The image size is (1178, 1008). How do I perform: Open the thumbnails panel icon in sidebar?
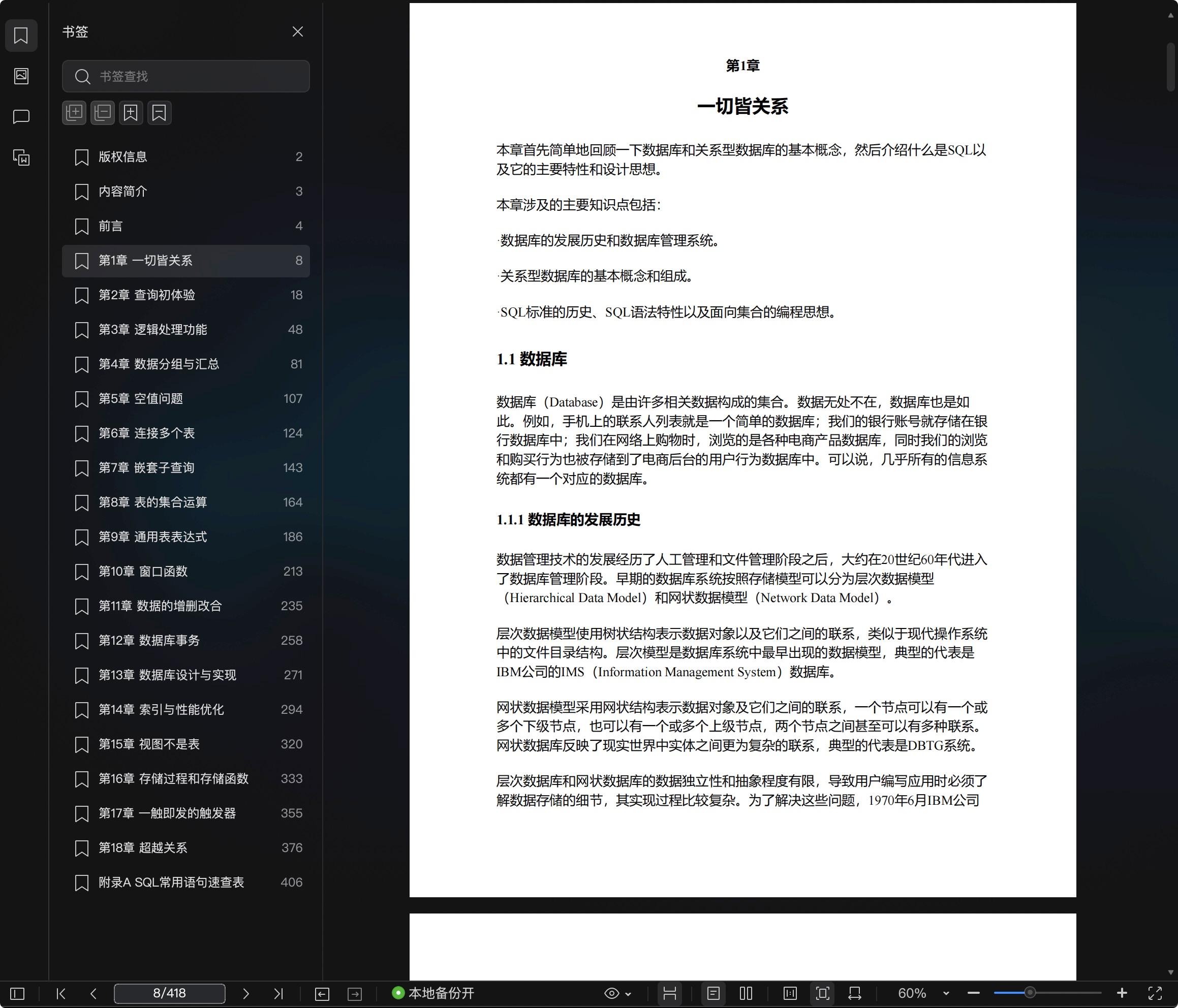click(x=21, y=76)
